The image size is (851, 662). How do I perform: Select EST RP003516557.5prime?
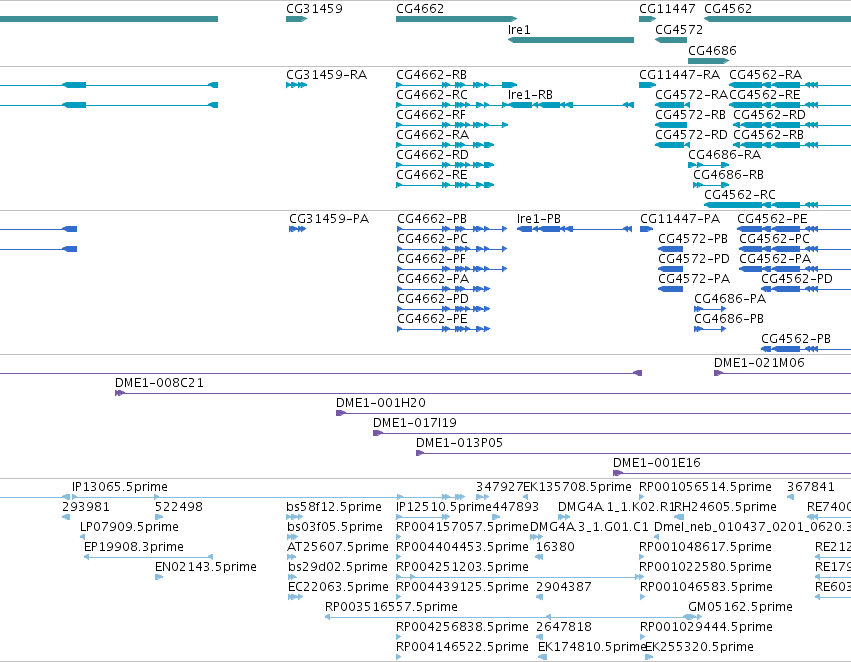pos(391,607)
